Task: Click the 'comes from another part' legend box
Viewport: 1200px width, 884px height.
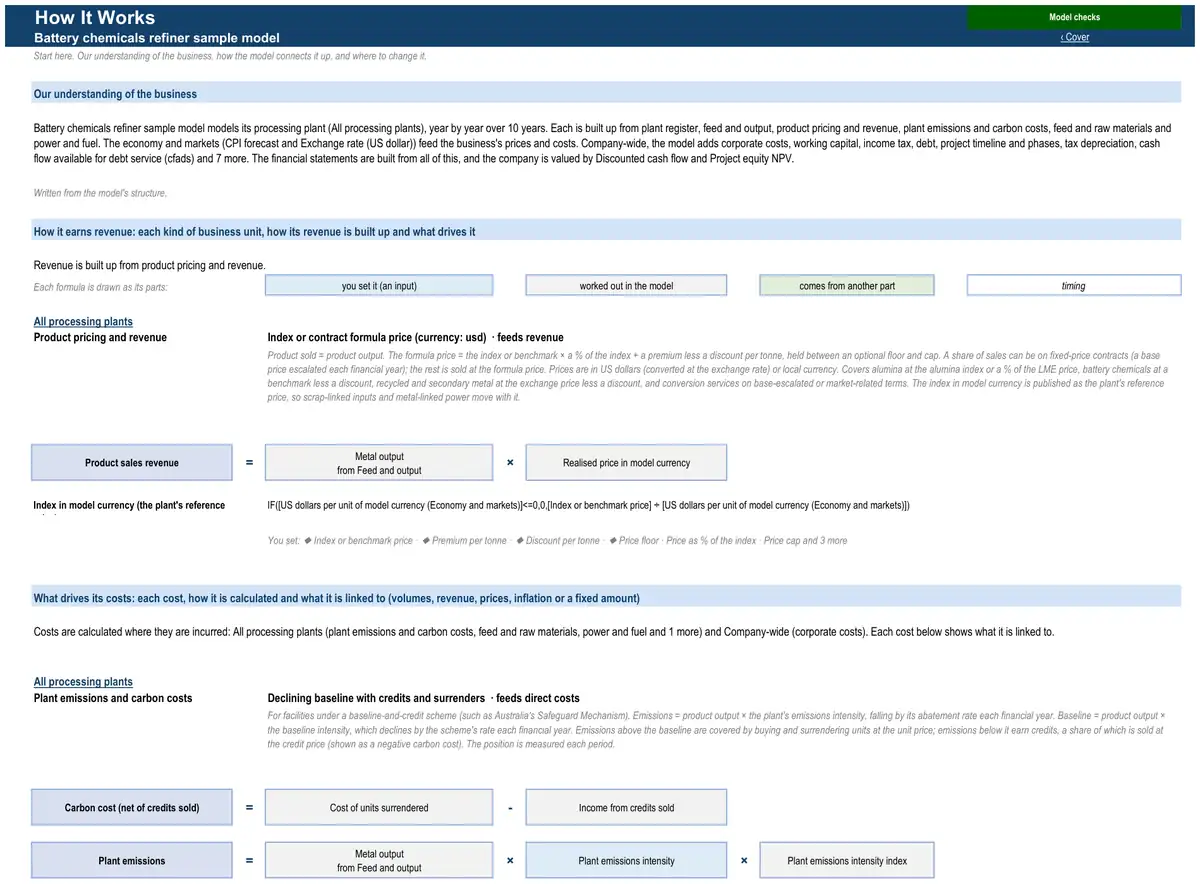Action: click(847, 286)
